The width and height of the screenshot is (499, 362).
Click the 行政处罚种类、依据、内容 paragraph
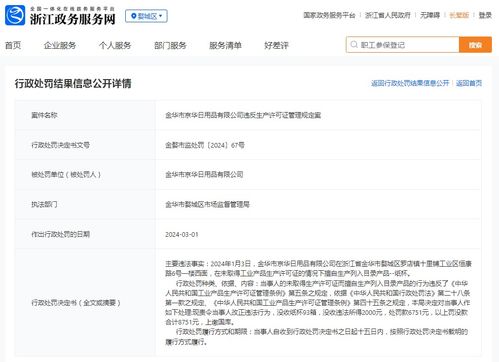318,303
